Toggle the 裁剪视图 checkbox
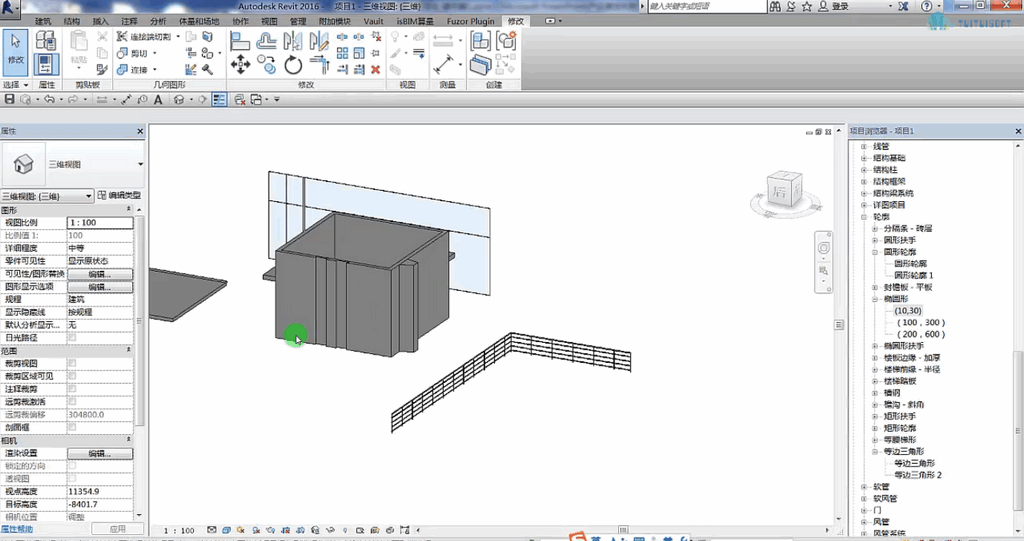The height and width of the screenshot is (541, 1024). pyautogui.click(x=72, y=363)
